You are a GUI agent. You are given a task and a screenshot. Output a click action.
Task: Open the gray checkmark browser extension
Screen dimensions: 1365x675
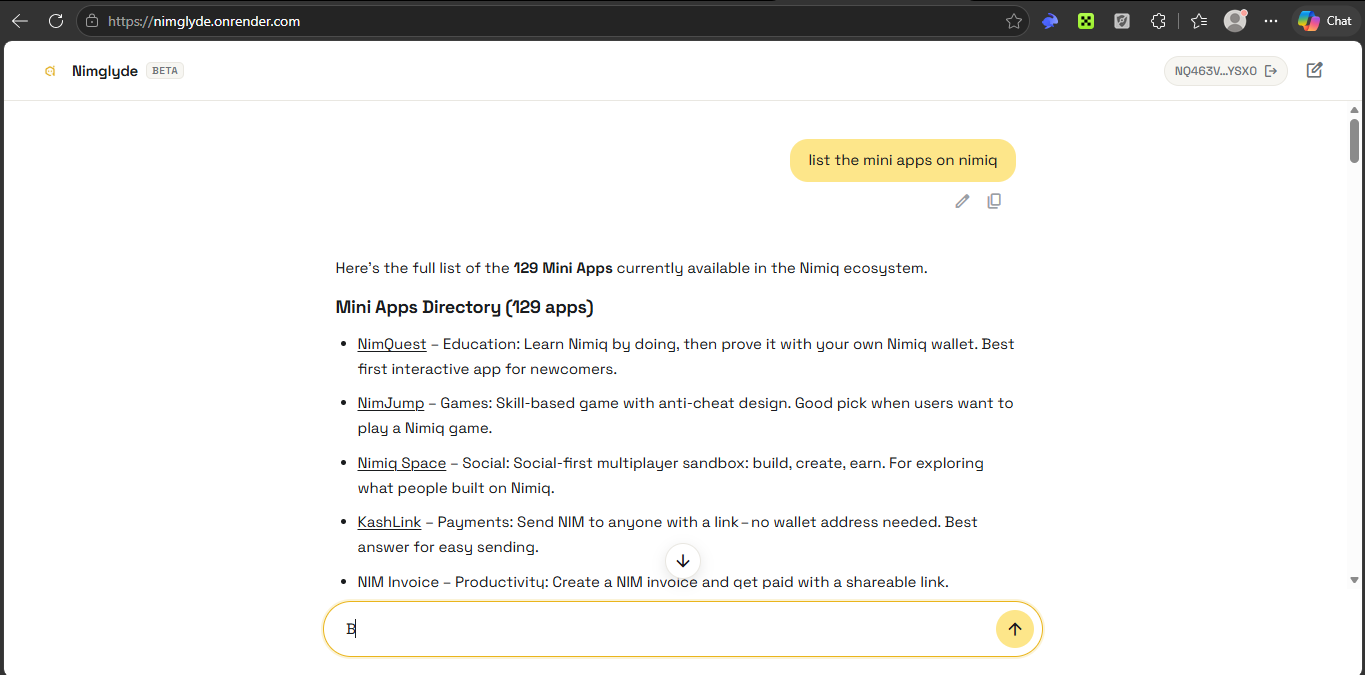[x=1122, y=21]
